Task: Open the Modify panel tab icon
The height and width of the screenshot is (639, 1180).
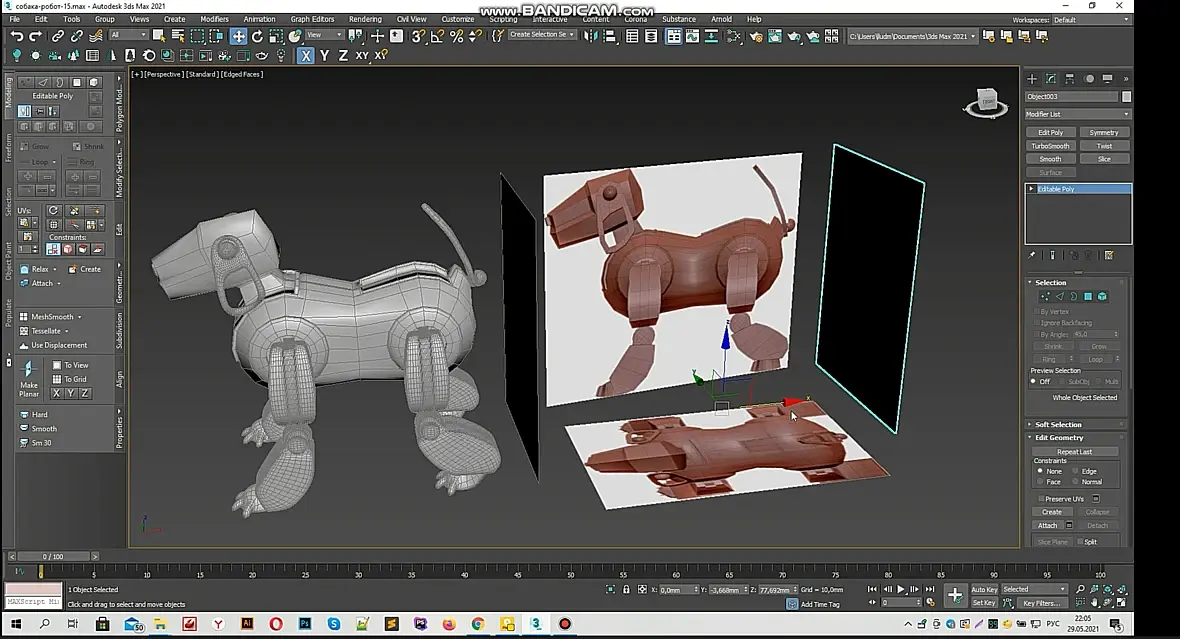Action: pyautogui.click(x=1051, y=78)
